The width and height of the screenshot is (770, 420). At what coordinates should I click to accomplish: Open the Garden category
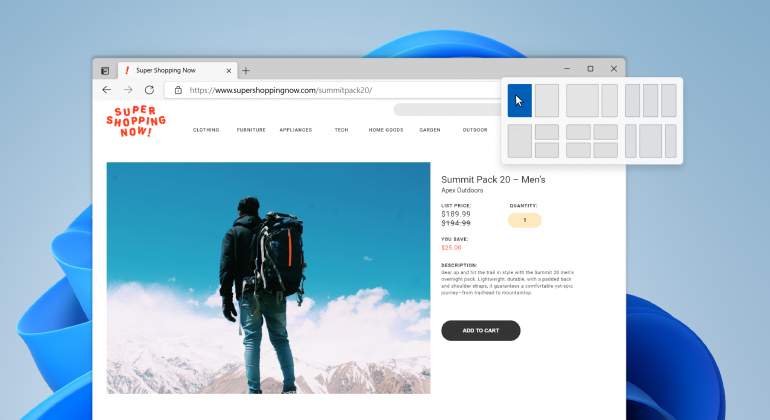(430, 130)
